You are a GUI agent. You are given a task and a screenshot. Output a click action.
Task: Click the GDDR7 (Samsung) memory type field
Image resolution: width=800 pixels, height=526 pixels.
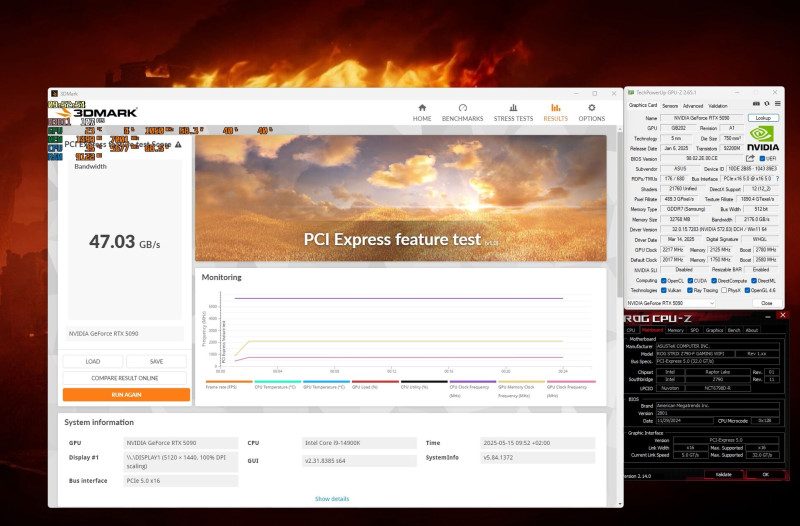[685, 209]
